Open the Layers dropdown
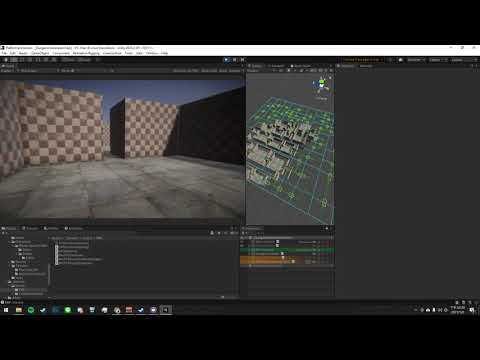 [437, 60]
